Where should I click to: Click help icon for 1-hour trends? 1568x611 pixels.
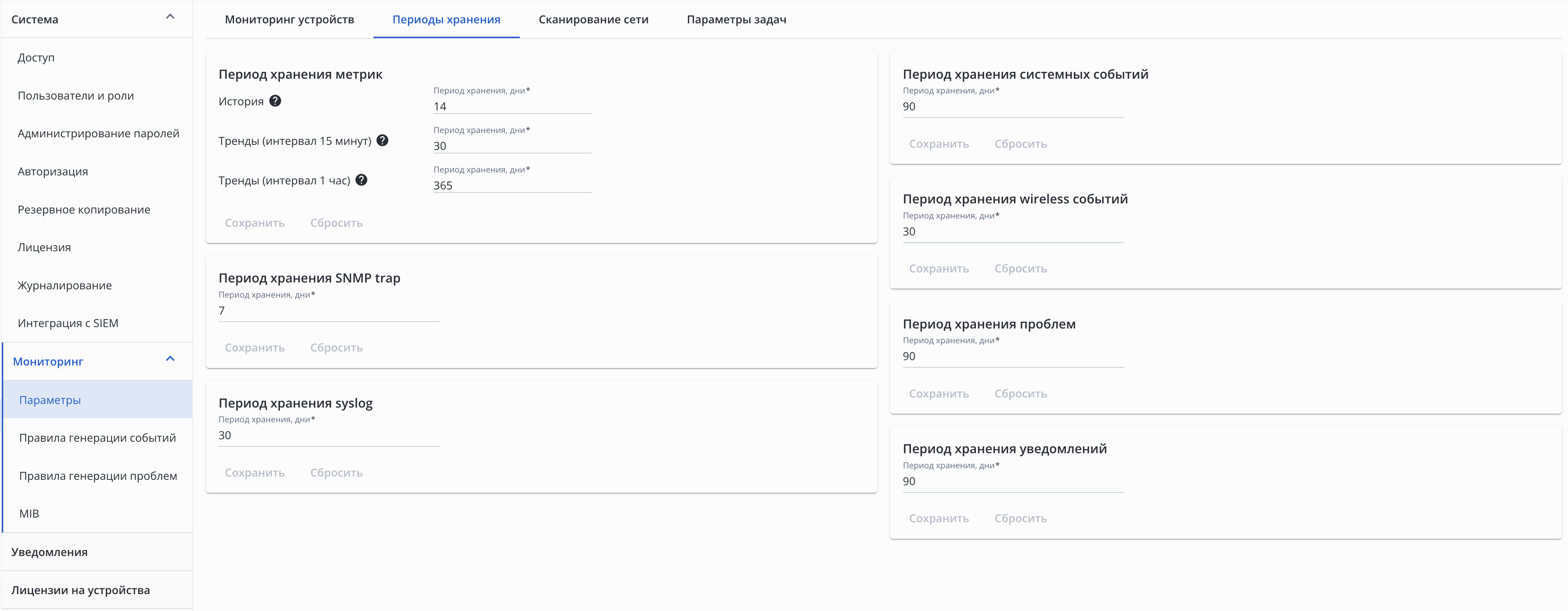[x=361, y=180]
